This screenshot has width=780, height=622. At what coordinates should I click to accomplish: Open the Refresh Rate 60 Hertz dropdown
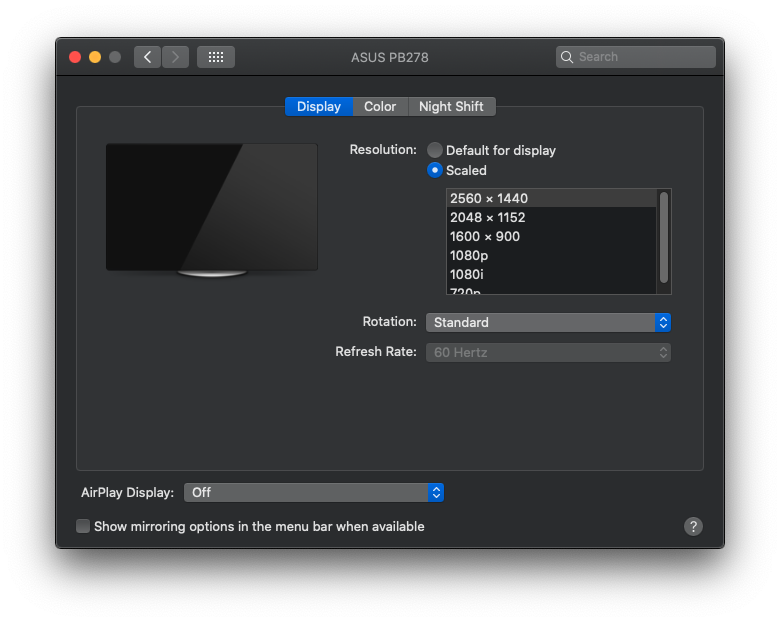click(548, 352)
